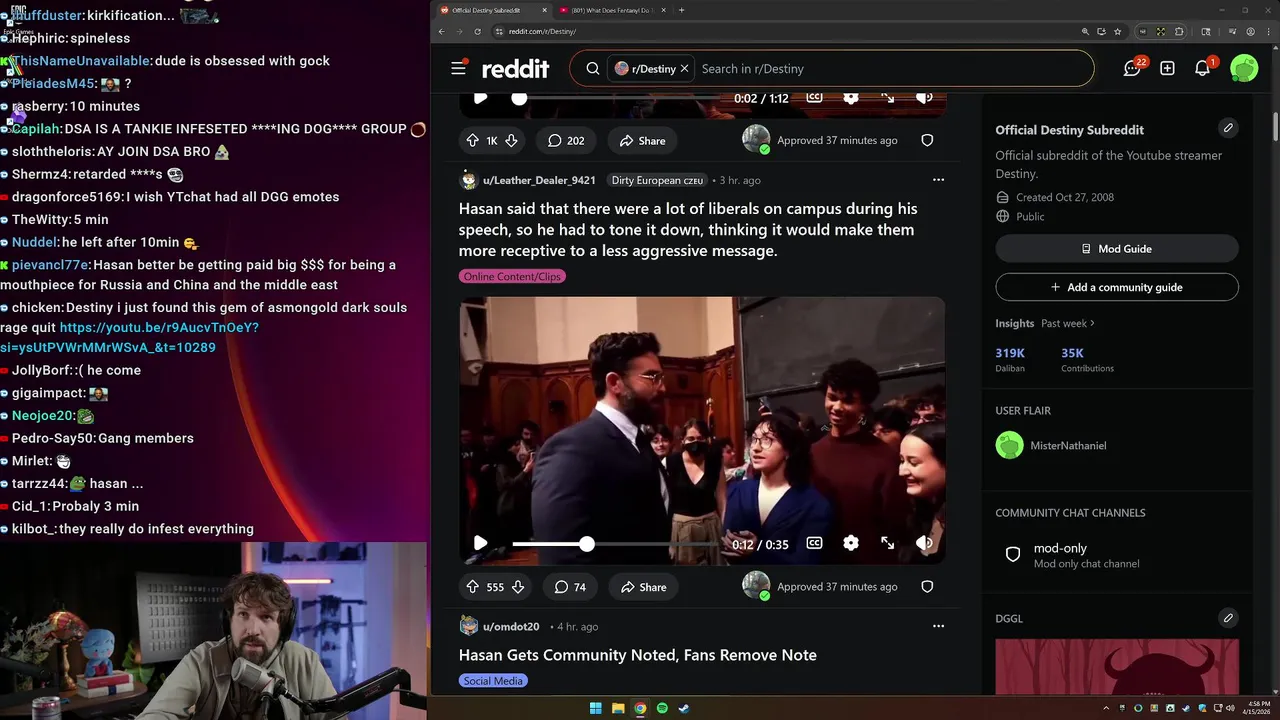Click the 'Dirty European' user flair

coord(657,180)
